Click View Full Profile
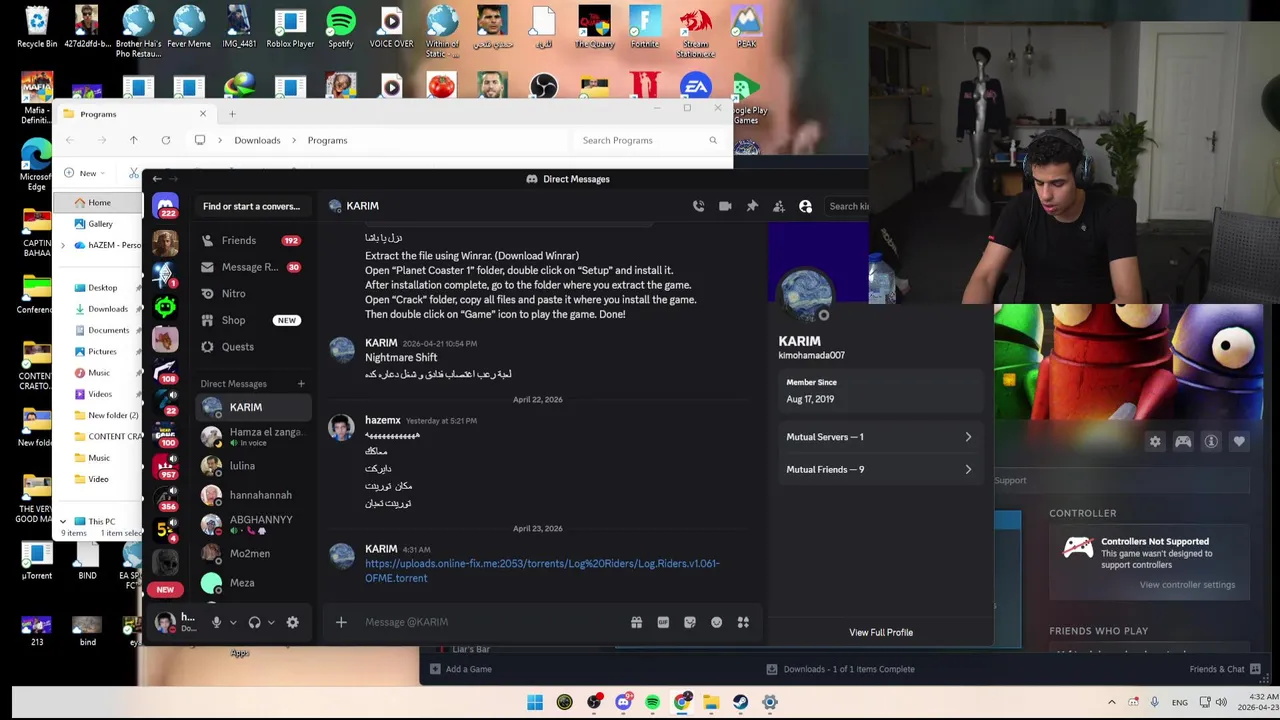The image size is (1280, 720). (881, 632)
